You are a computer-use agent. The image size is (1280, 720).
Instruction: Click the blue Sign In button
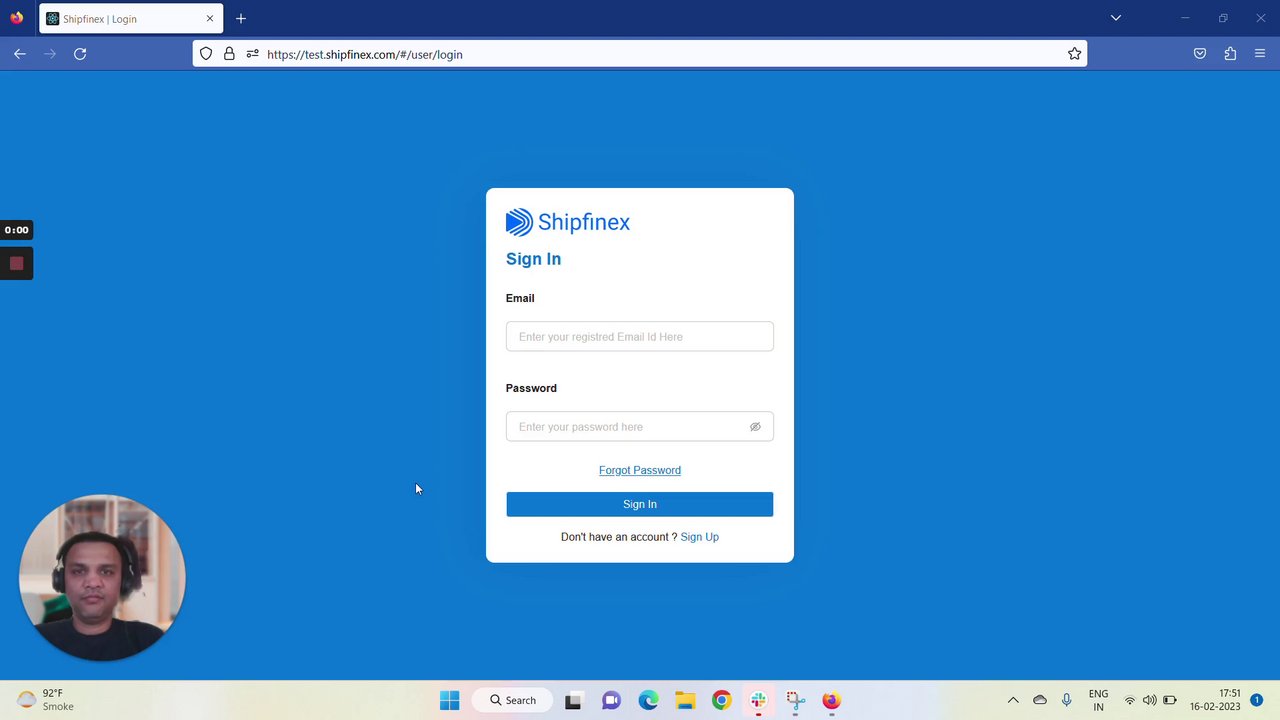pos(640,504)
